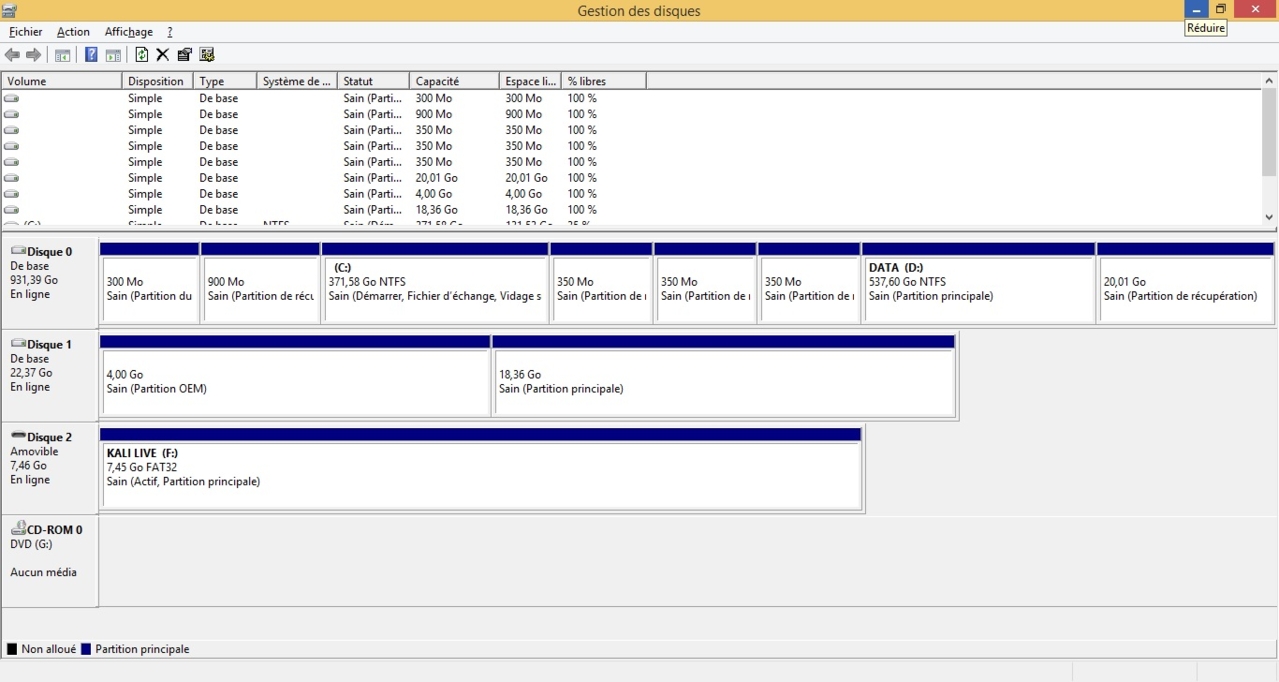Open the Affichage menu
Image resolution: width=1279 pixels, height=682 pixels.
point(128,32)
